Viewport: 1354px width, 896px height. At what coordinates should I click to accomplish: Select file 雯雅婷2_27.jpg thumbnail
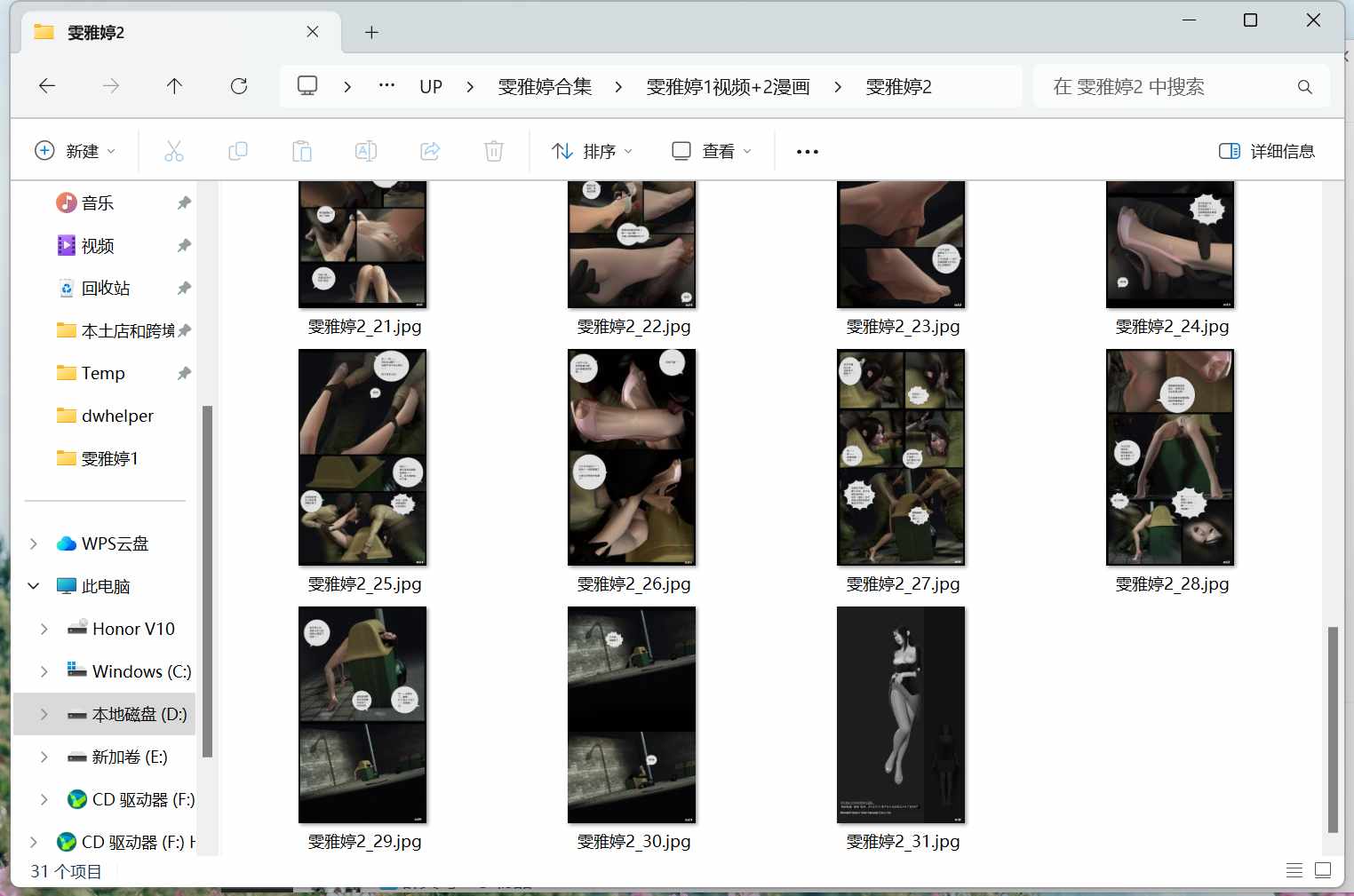pos(901,457)
